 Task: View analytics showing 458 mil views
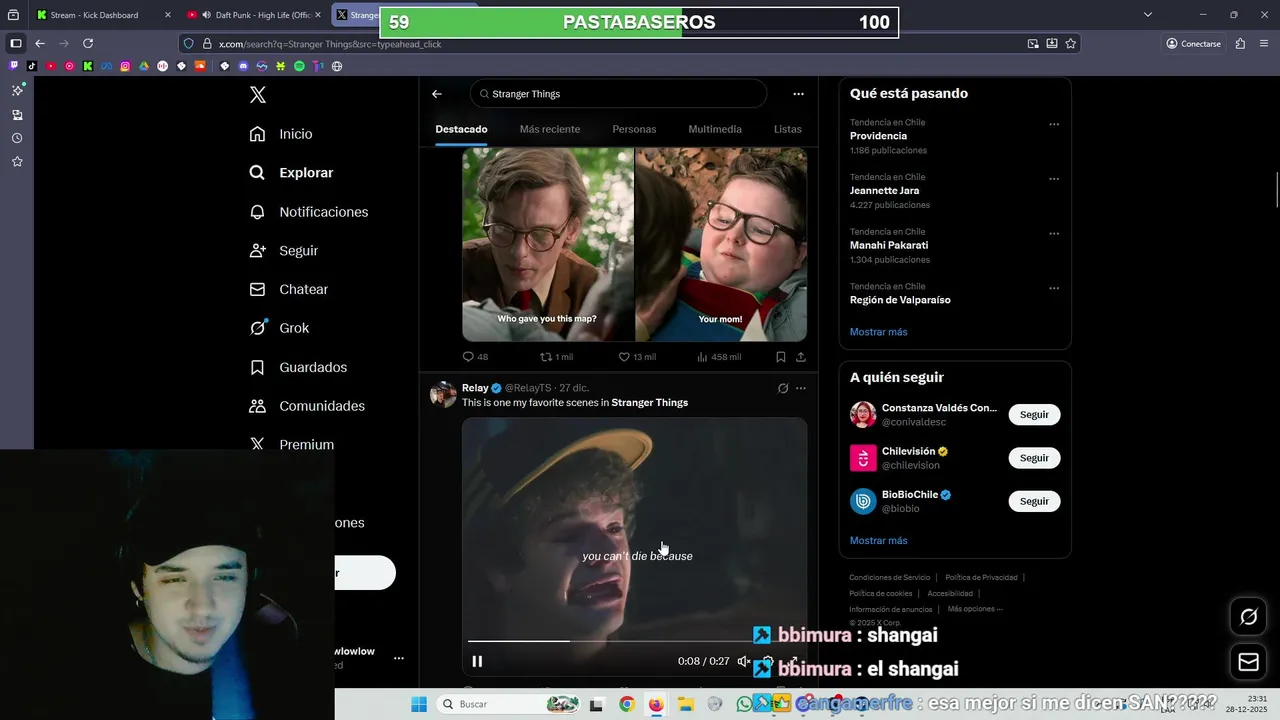coord(718,357)
